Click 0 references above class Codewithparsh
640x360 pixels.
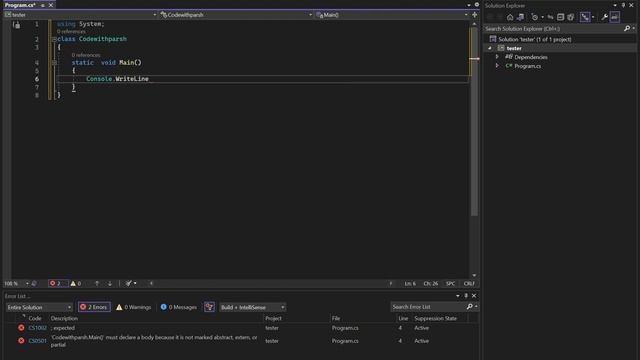(x=71, y=31)
